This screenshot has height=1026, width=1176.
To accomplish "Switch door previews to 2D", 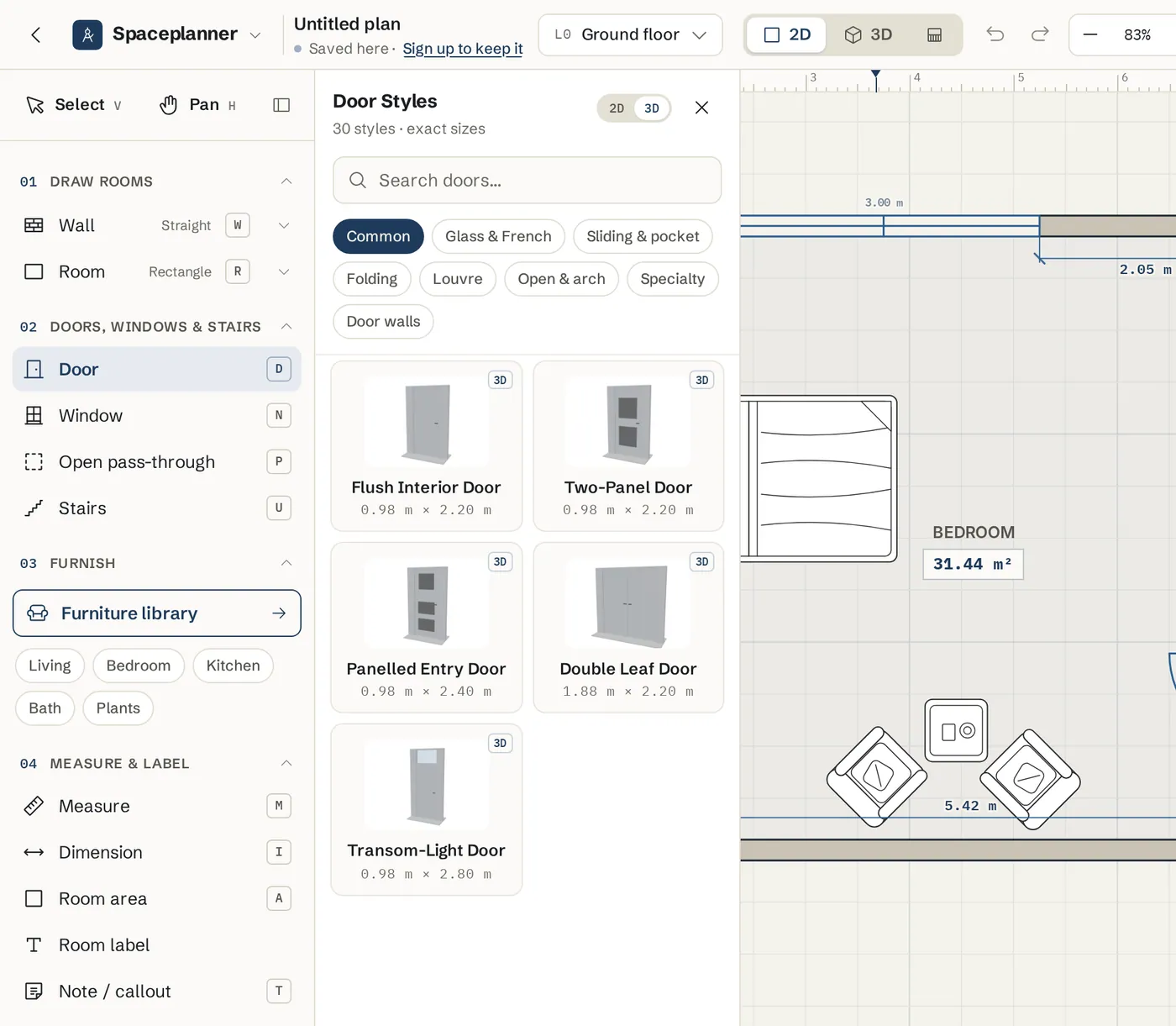I will point(617,108).
